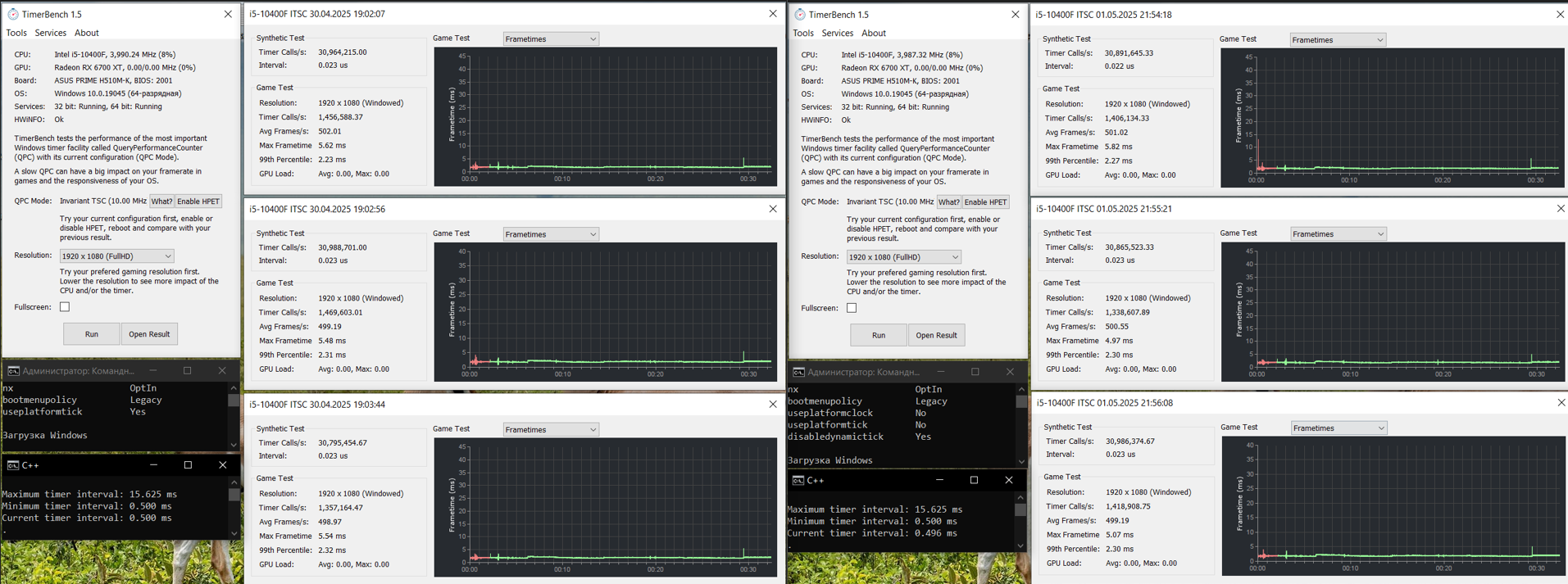Minimize C++ console showing current 0.500 ms
The height and width of the screenshot is (584, 1568).
(x=153, y=465)
